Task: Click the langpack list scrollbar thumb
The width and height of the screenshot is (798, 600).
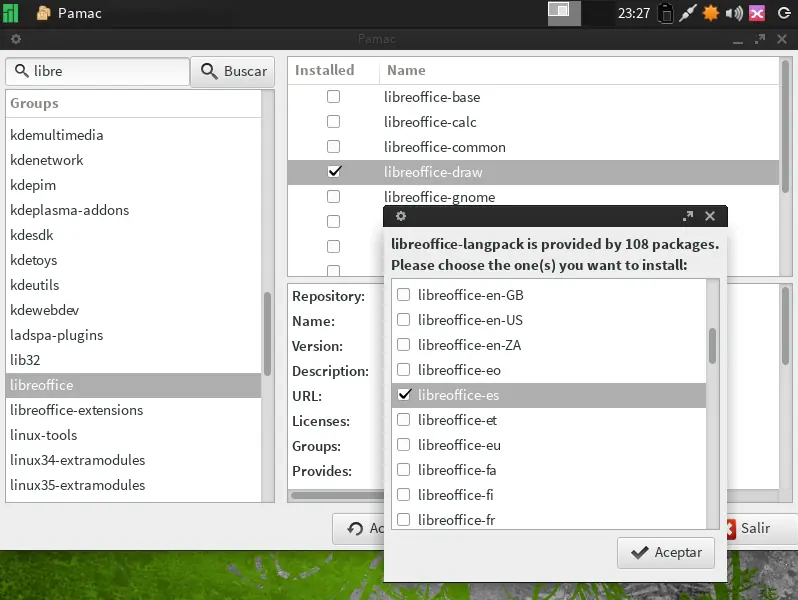Action: click(712, 346)
